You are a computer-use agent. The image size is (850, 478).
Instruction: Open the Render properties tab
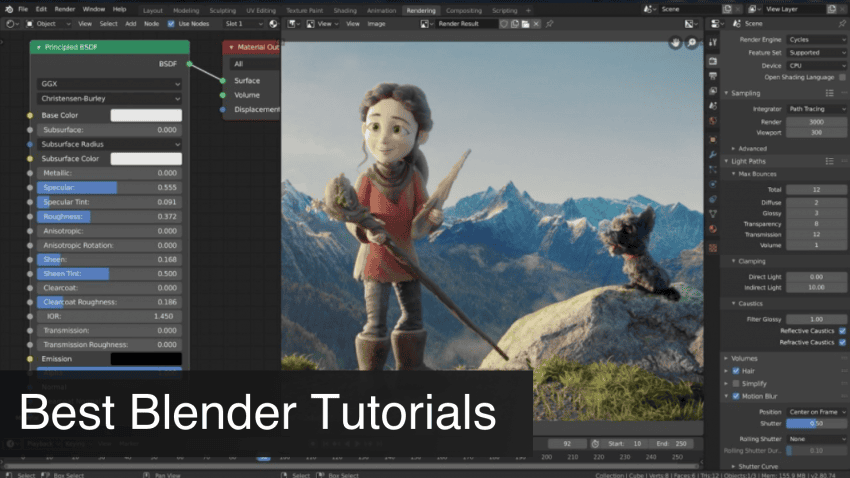(713, 61)
